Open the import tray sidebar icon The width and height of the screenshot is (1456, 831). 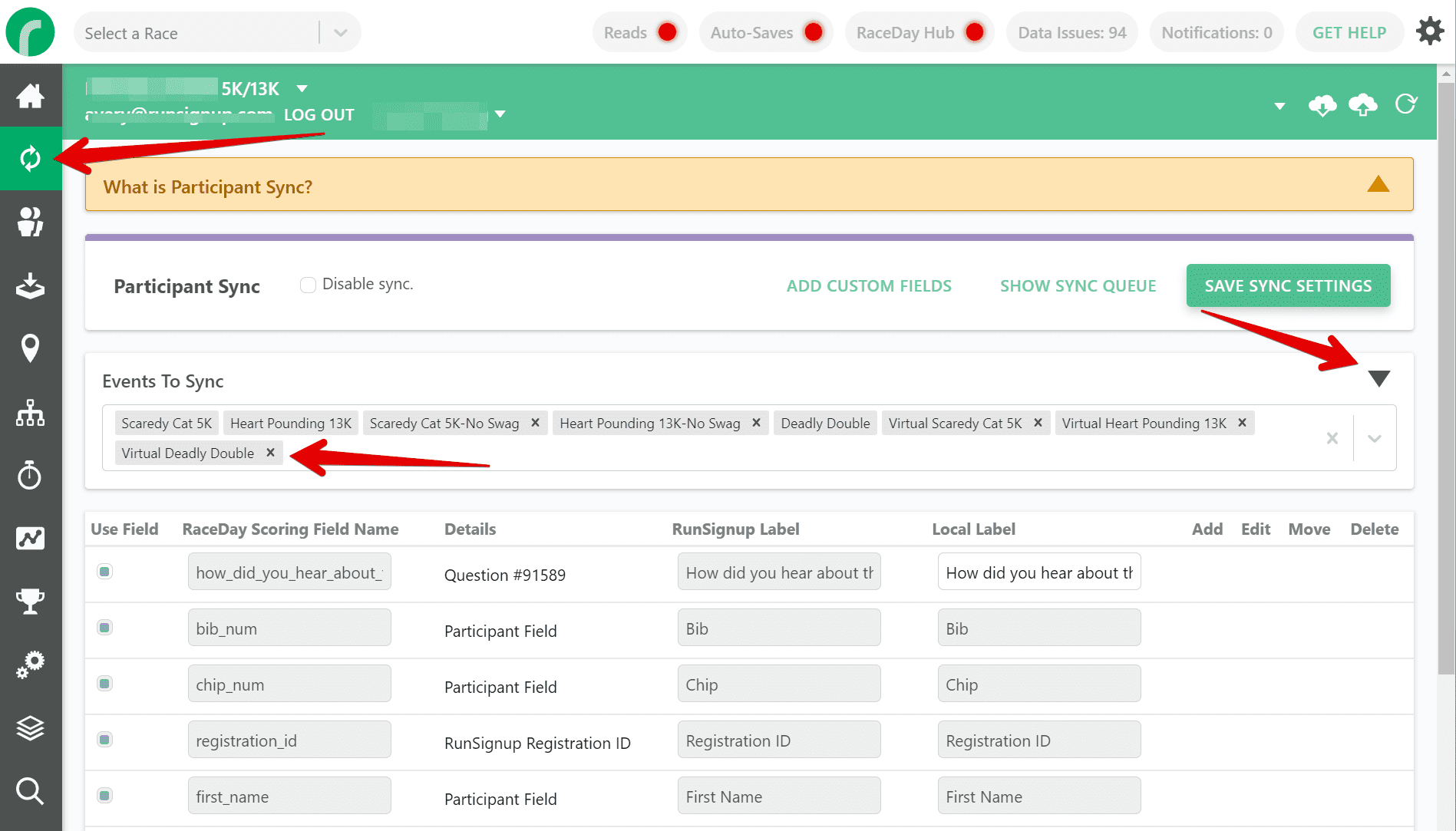click(x=31, y=285)
